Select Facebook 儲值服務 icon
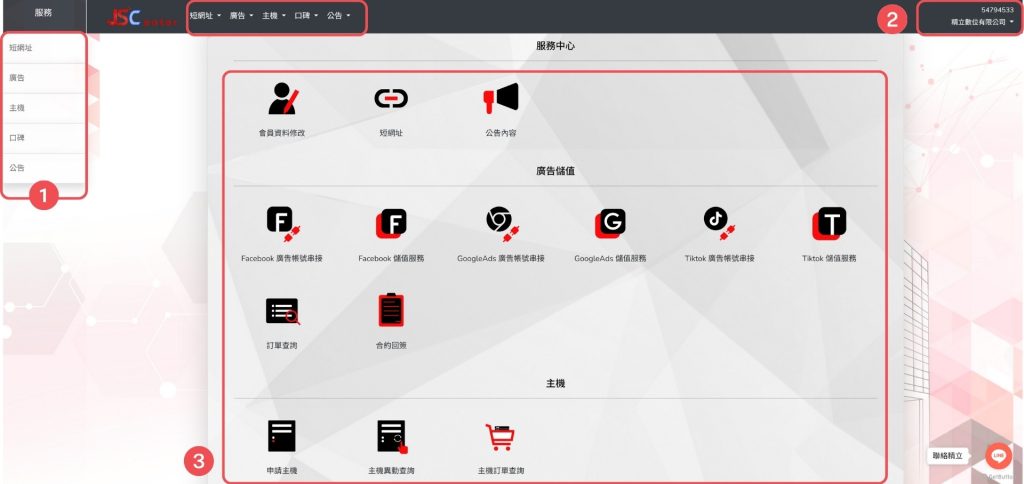This screenshot has width=1024, height=484. 391,224
